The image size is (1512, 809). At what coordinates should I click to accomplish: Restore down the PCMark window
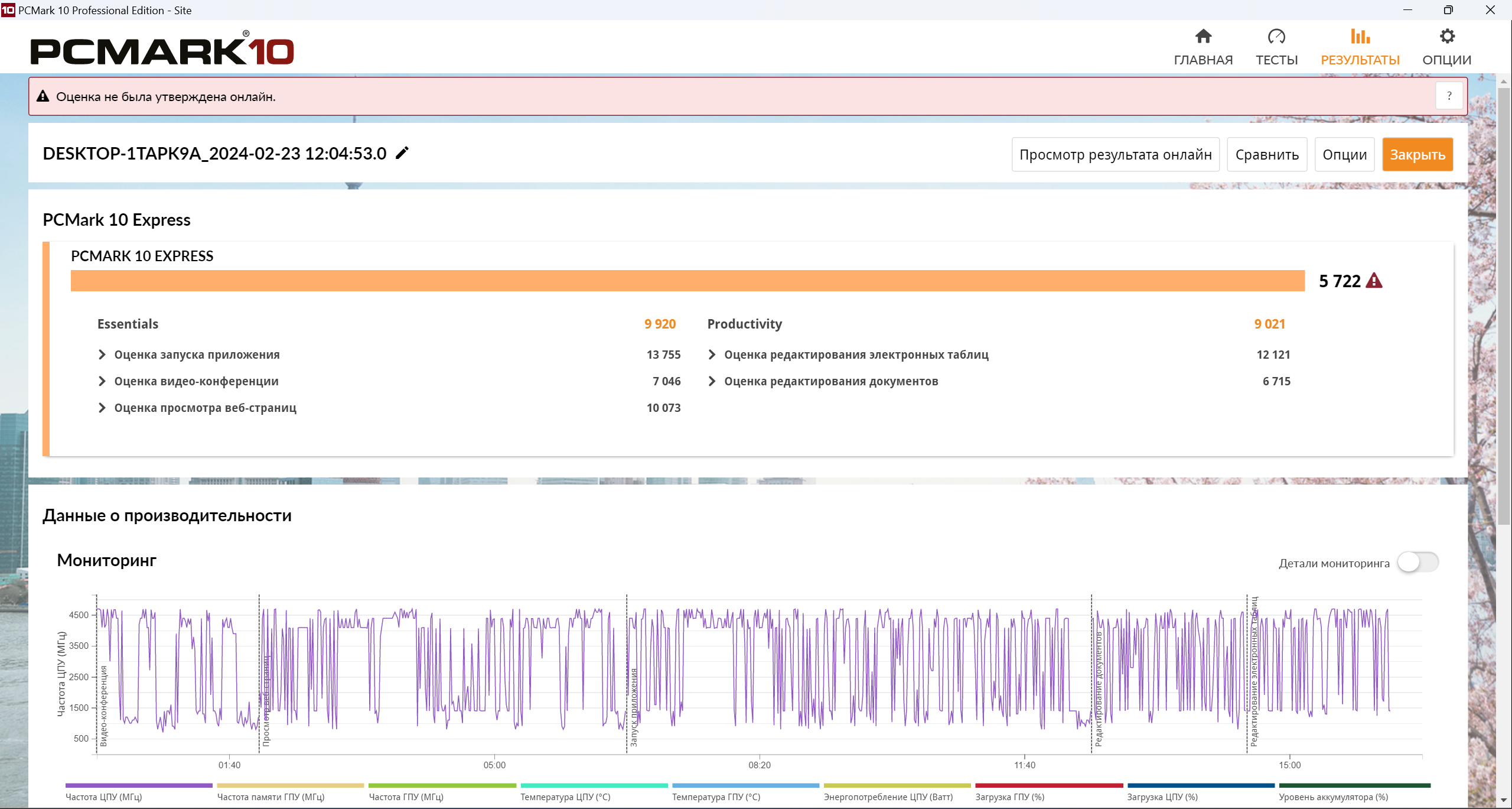tap(1448, 10)
